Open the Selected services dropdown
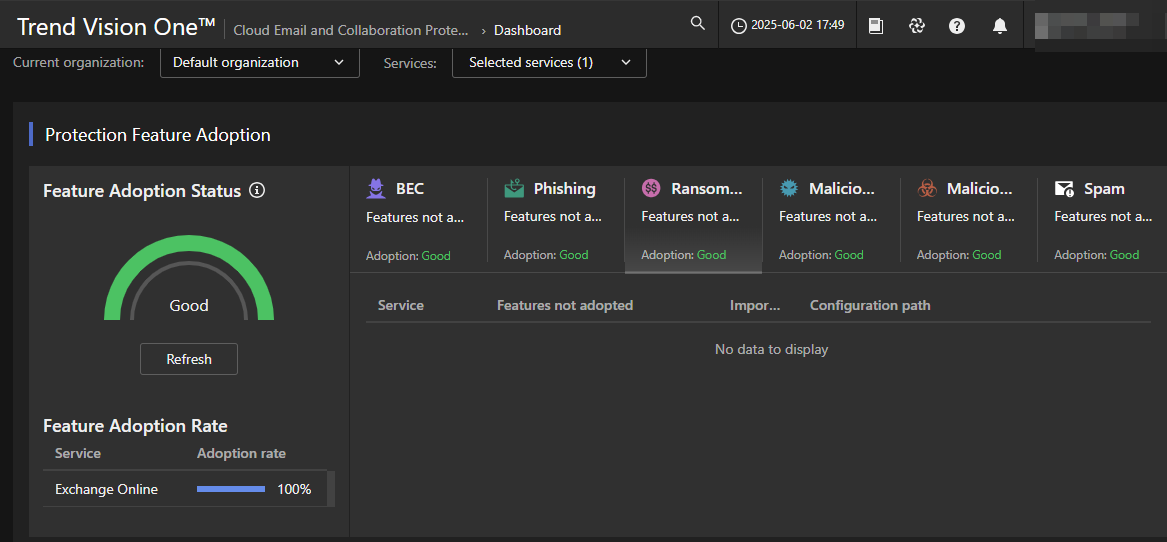 coord(549,63)
